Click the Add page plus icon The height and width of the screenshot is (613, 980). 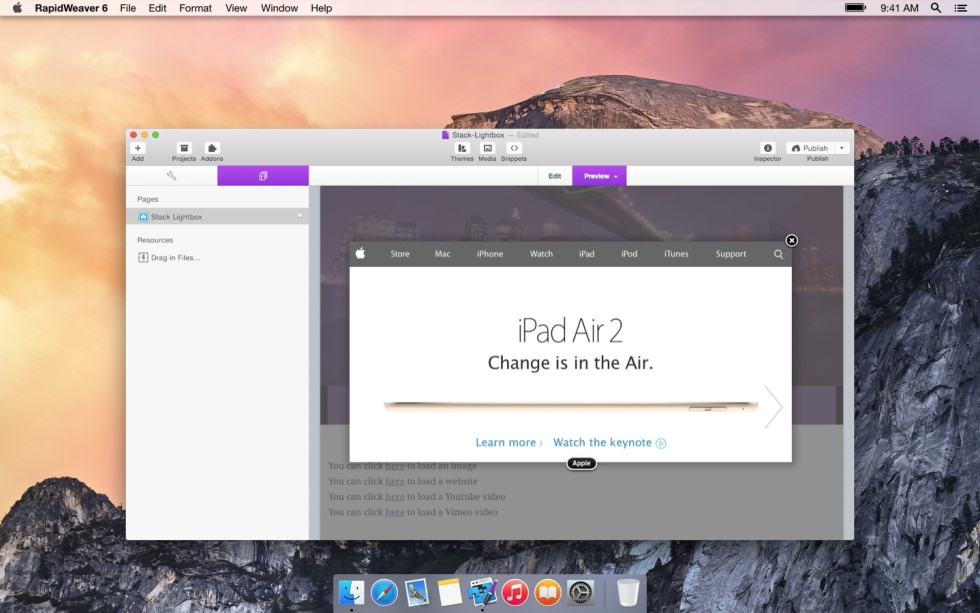pyautogui.click(x=138, y=148)
